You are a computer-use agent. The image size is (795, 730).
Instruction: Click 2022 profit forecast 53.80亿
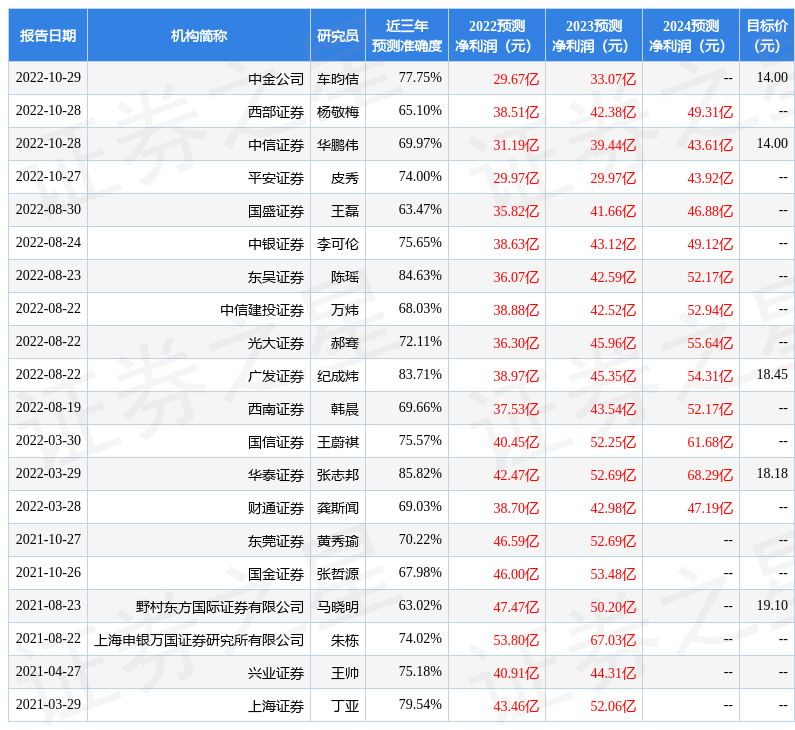coord(516,640)
